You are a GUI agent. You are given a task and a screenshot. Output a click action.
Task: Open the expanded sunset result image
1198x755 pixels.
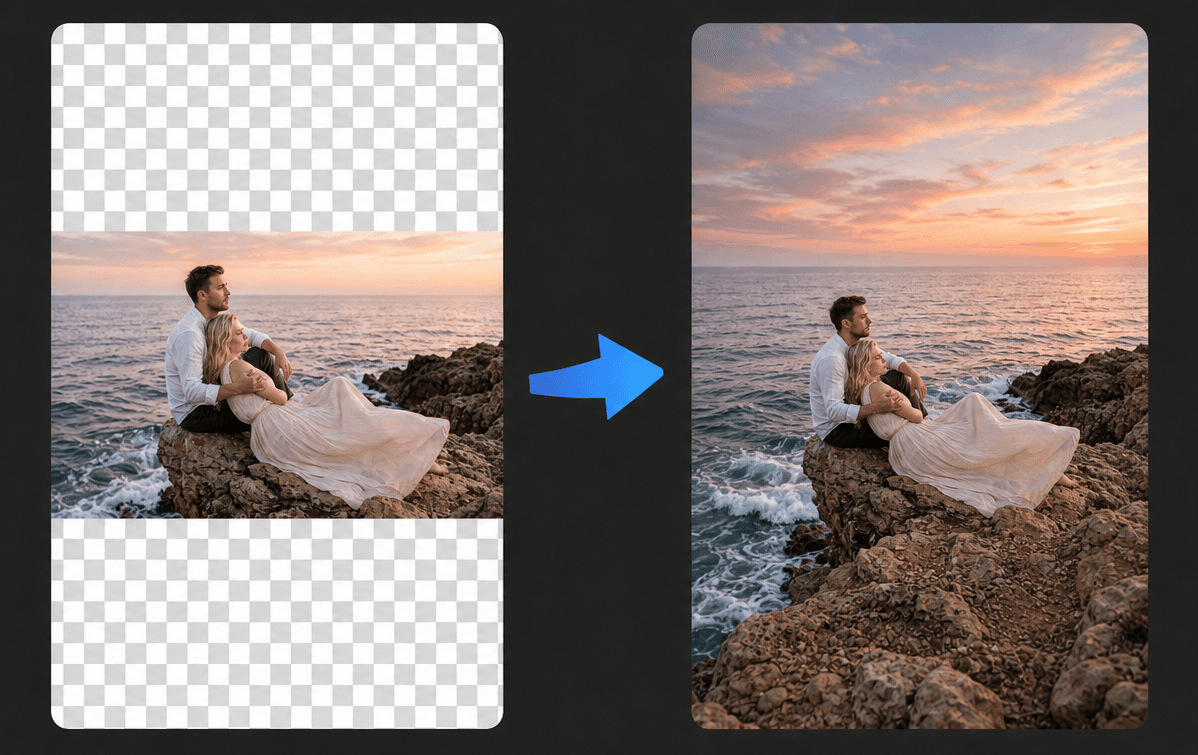coord(919,375)
